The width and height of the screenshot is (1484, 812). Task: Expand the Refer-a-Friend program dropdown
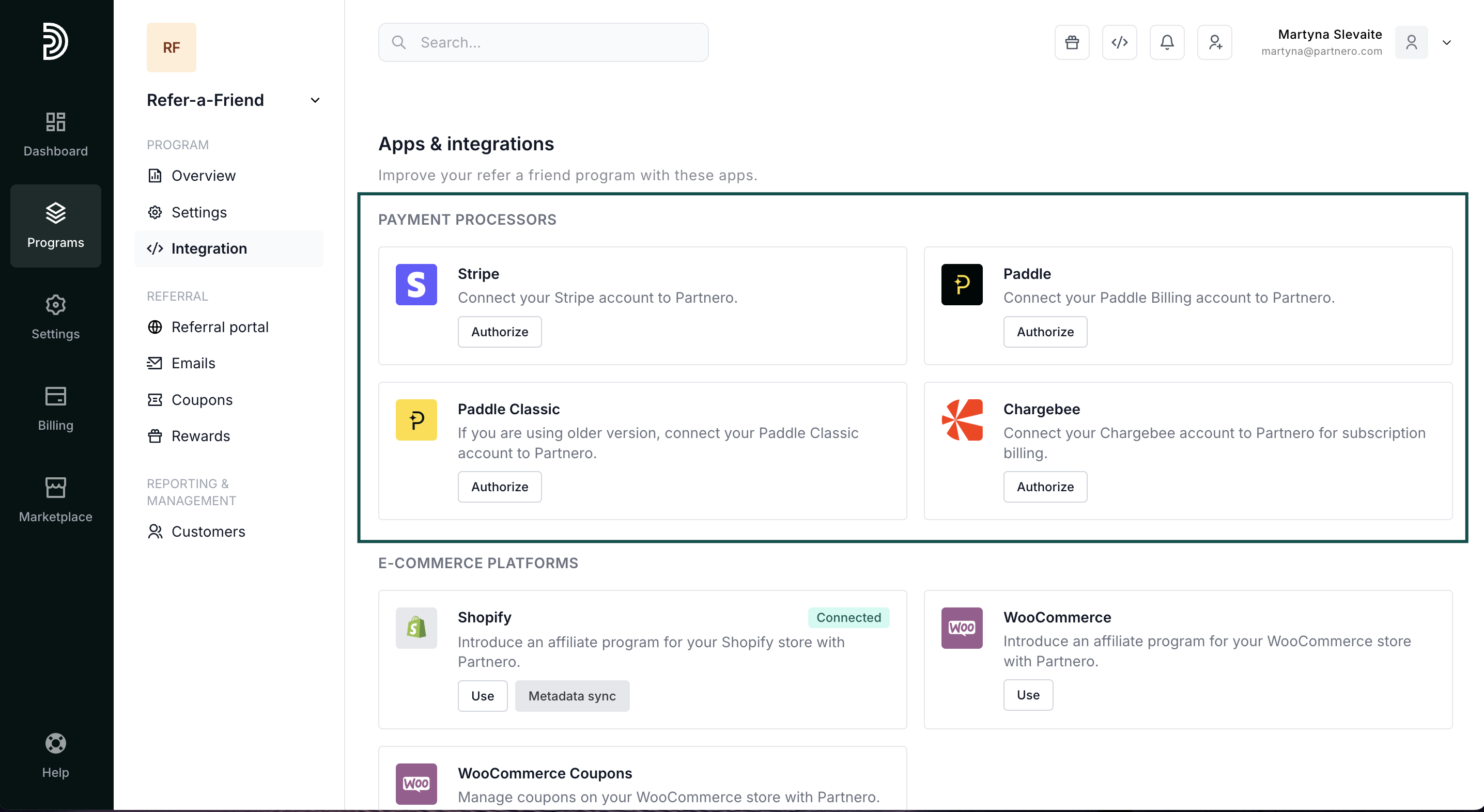coord(315,100)
